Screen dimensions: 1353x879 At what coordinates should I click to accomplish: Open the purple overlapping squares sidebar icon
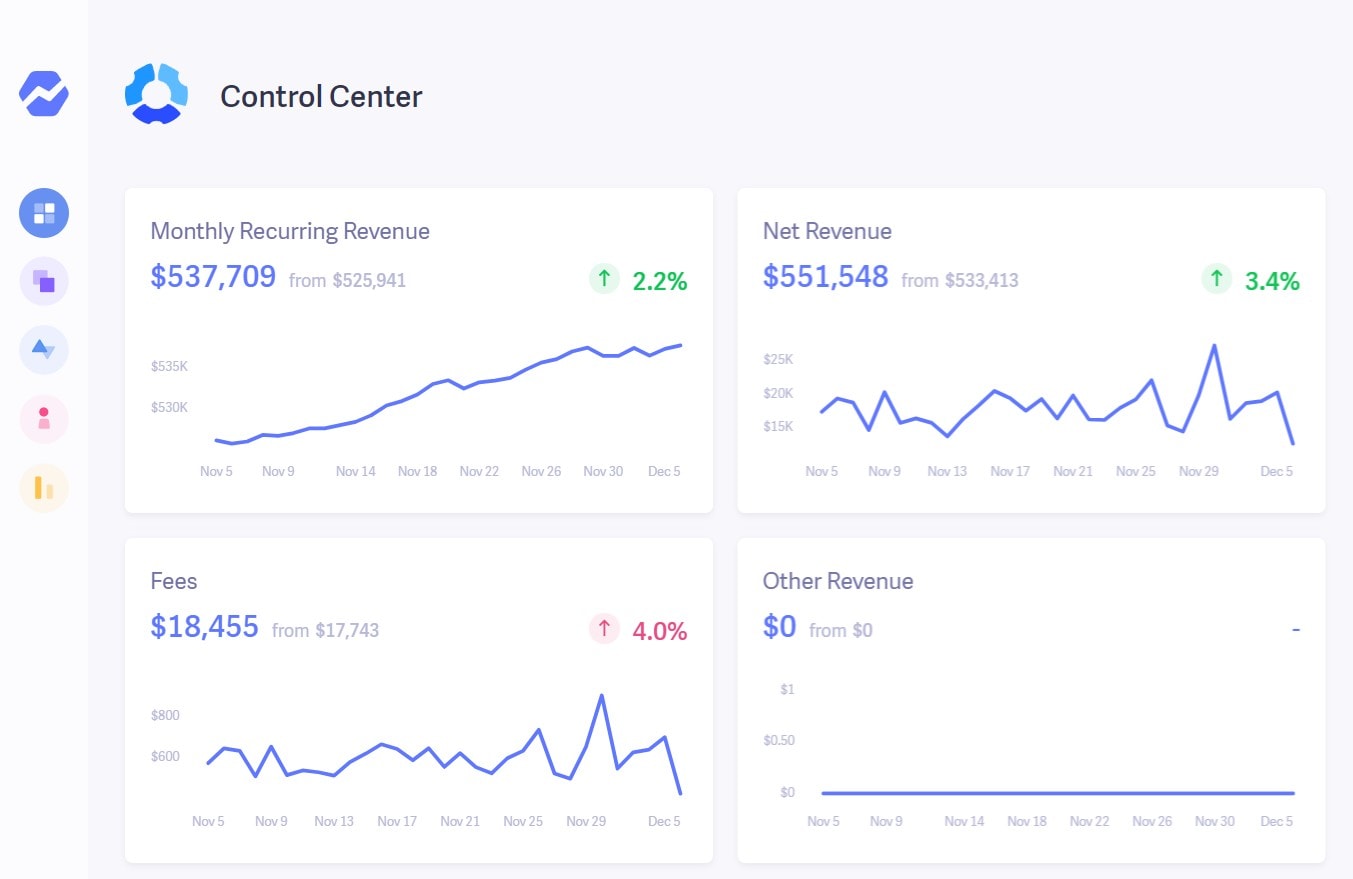click(x=44, y=281)
